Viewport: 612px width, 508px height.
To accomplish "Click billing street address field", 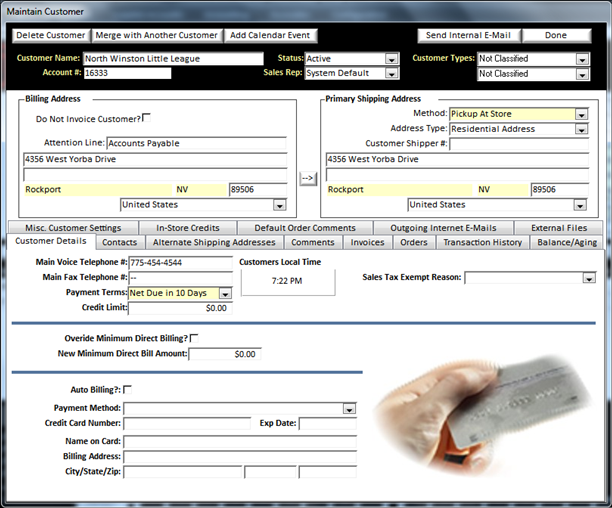I will 155,159.
